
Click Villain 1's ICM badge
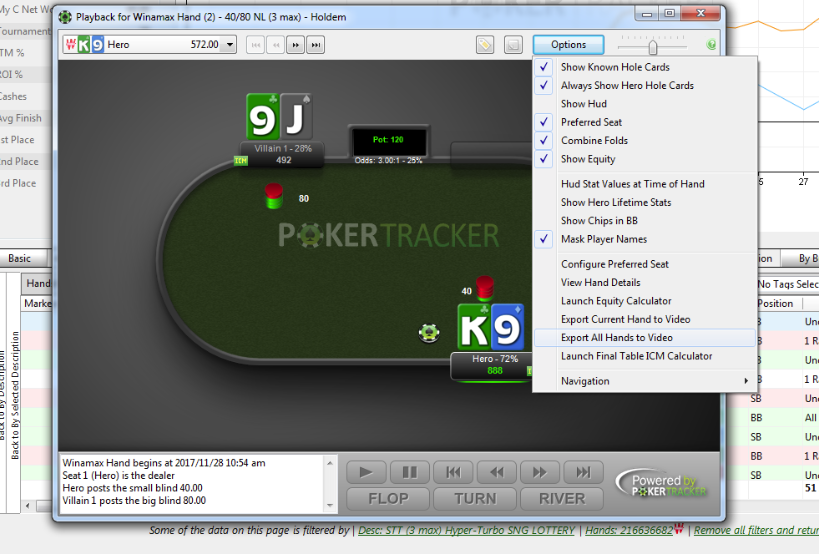pyautogui.click(x=241, y=160)
